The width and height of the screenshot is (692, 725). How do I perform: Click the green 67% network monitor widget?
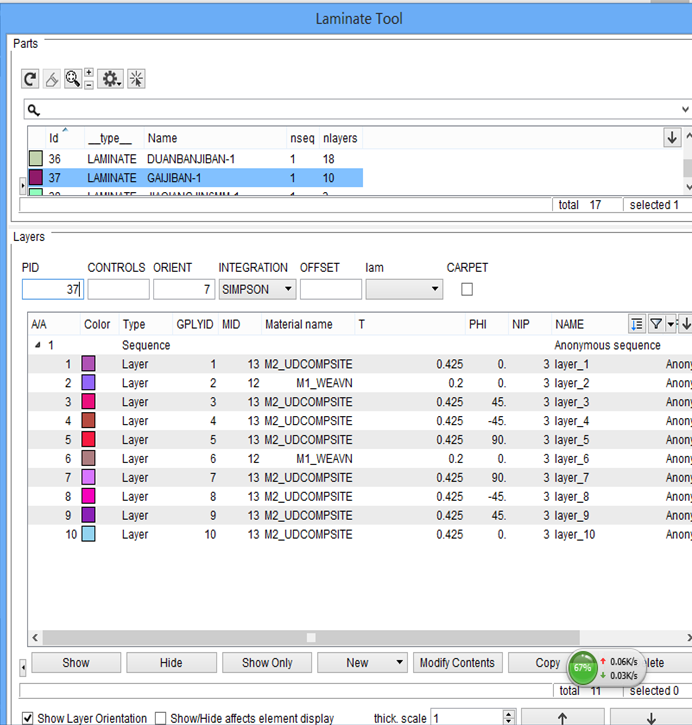582,668
